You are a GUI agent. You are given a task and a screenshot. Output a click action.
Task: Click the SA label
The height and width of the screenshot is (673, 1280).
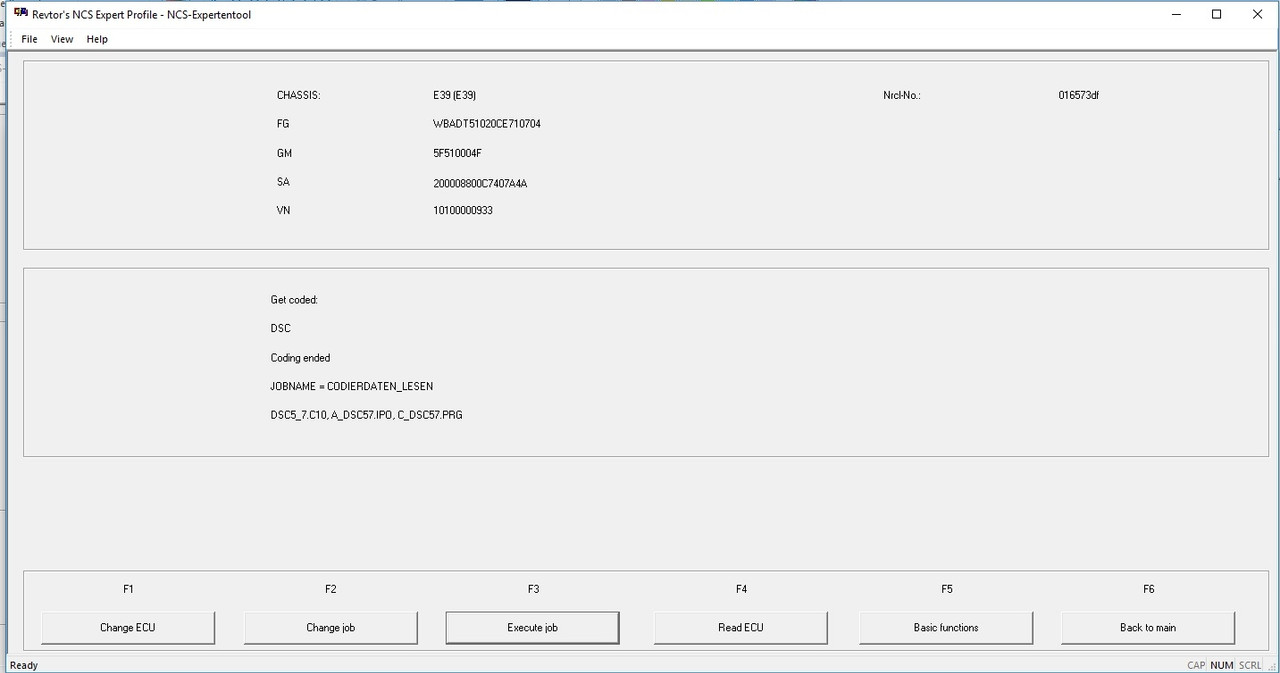click(x=283, y=182)
